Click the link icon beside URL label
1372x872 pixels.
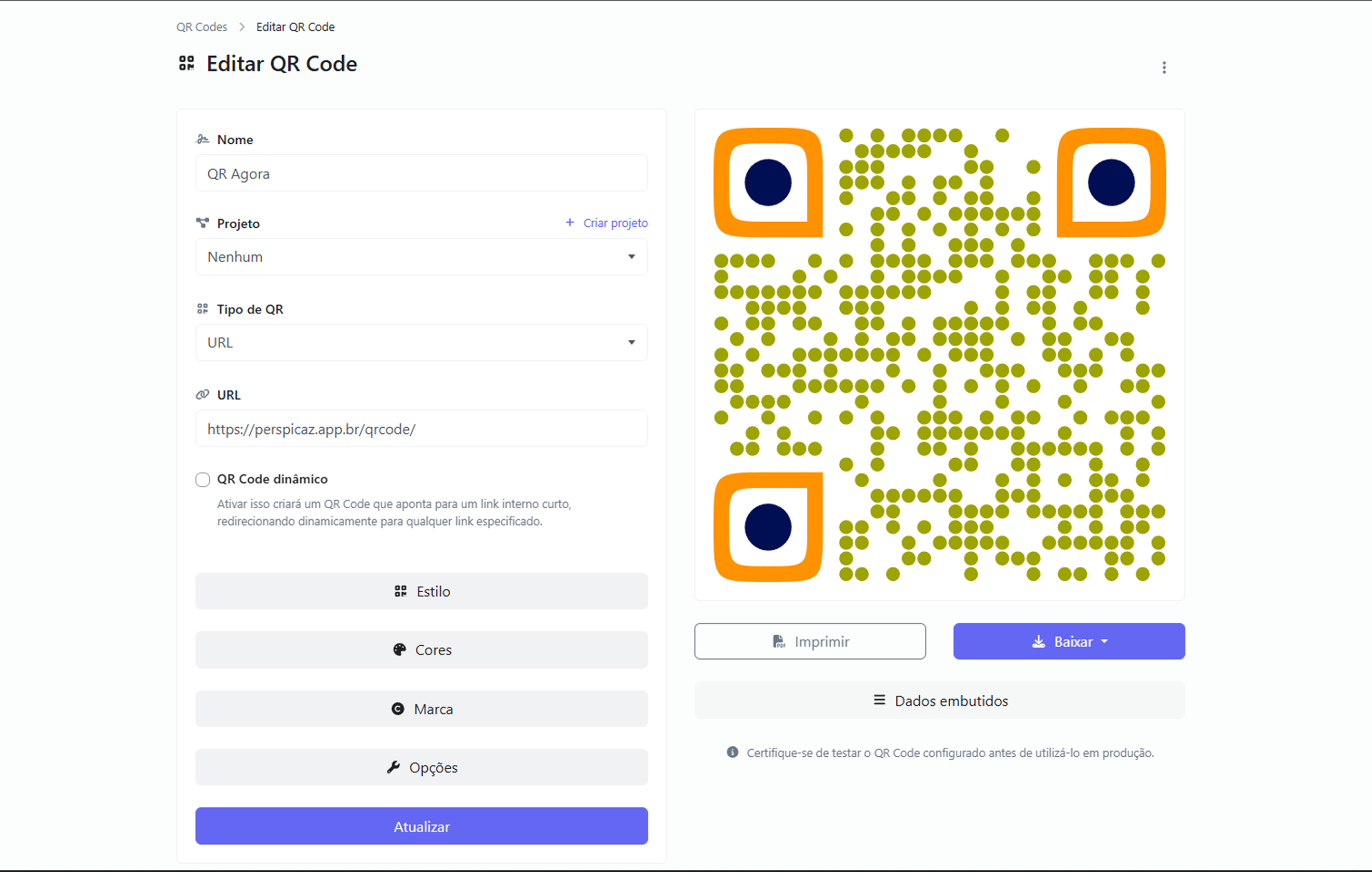(202, 394)
